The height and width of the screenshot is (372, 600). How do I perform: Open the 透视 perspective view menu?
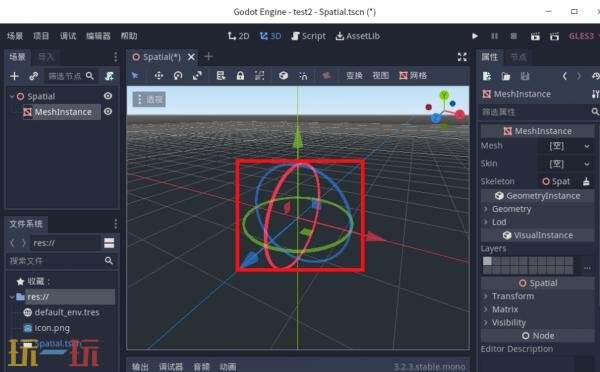click(x=149, y=100)
